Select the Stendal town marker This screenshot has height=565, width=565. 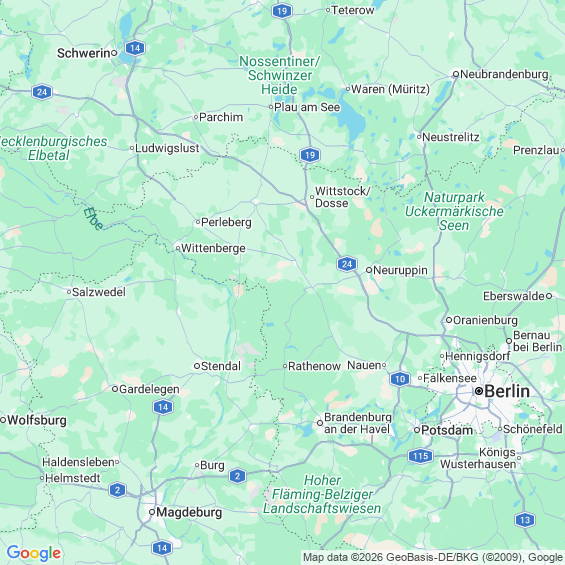pos(197,366)
